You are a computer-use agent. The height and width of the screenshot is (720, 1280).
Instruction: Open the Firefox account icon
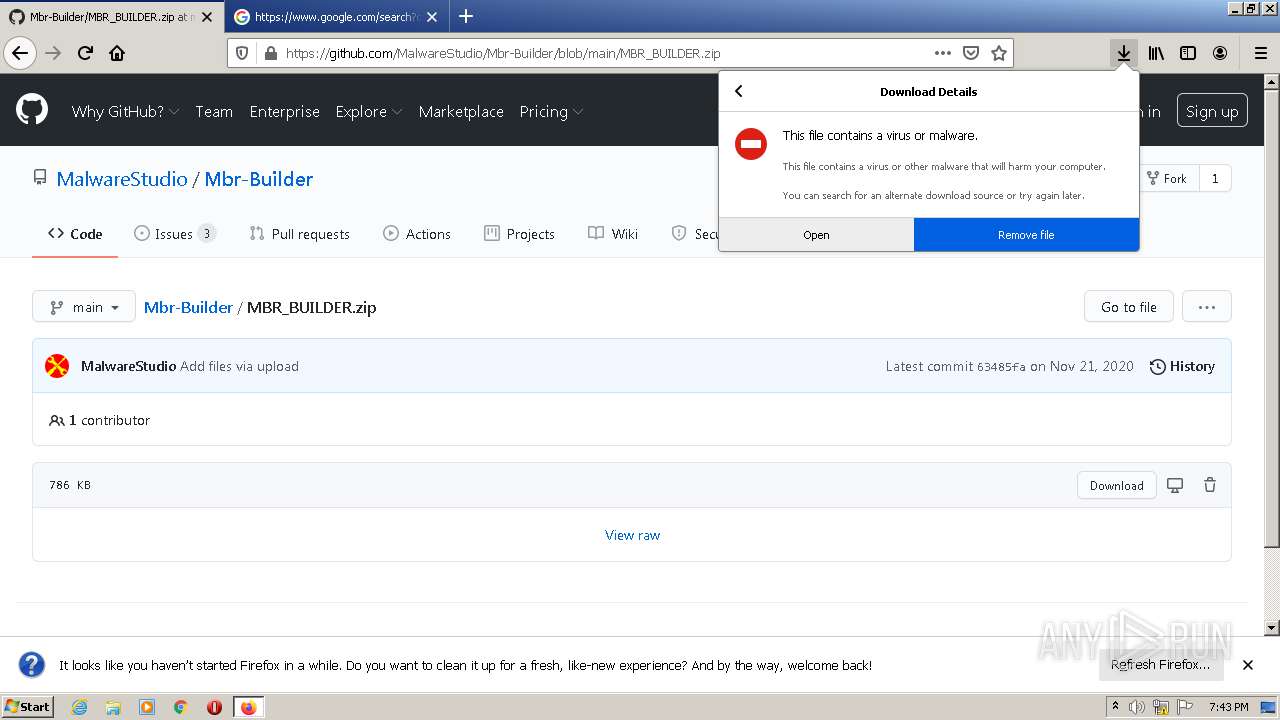coord(1220,53)
